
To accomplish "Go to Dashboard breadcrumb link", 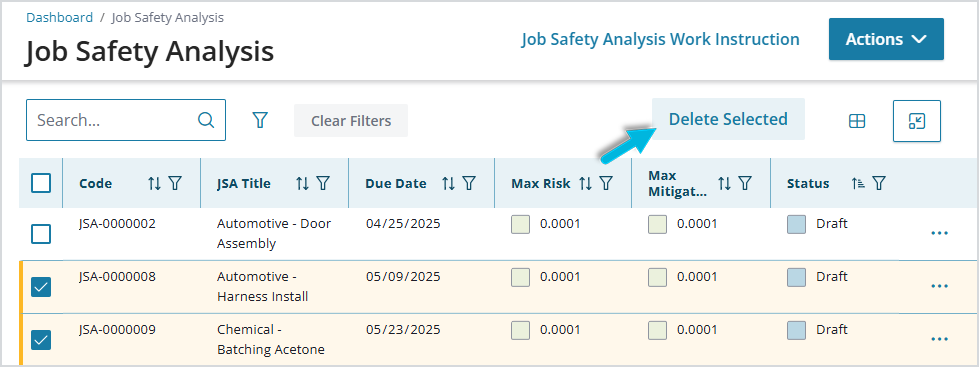I will (x=59, y=17).
